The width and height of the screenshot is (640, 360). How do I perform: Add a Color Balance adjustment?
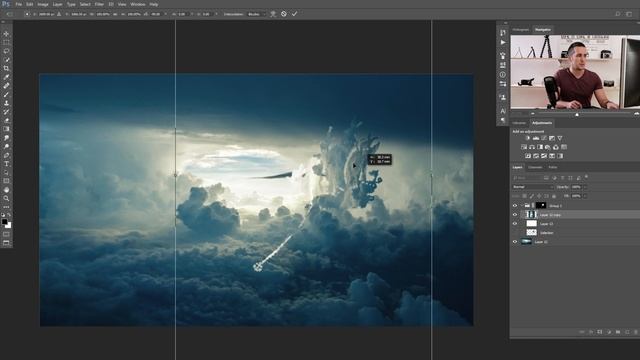pyautogui.click(x=532, y=147)
